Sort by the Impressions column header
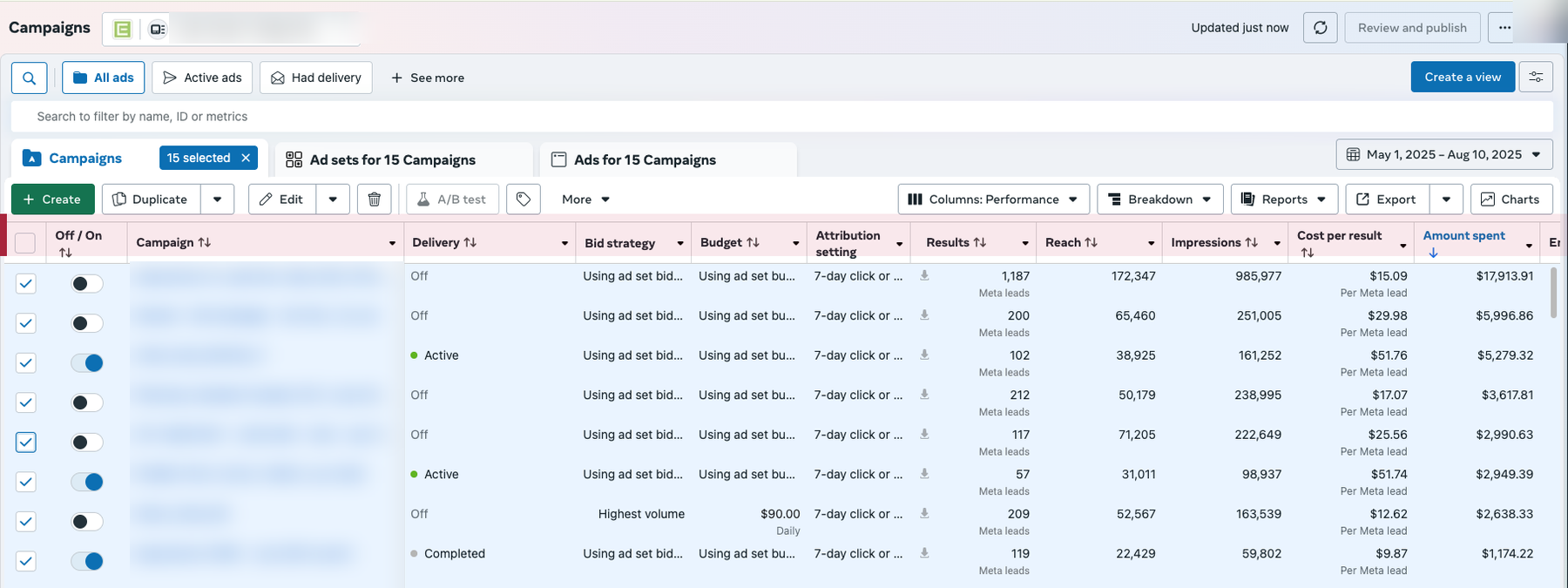1568x588 pixels. 1214,242
